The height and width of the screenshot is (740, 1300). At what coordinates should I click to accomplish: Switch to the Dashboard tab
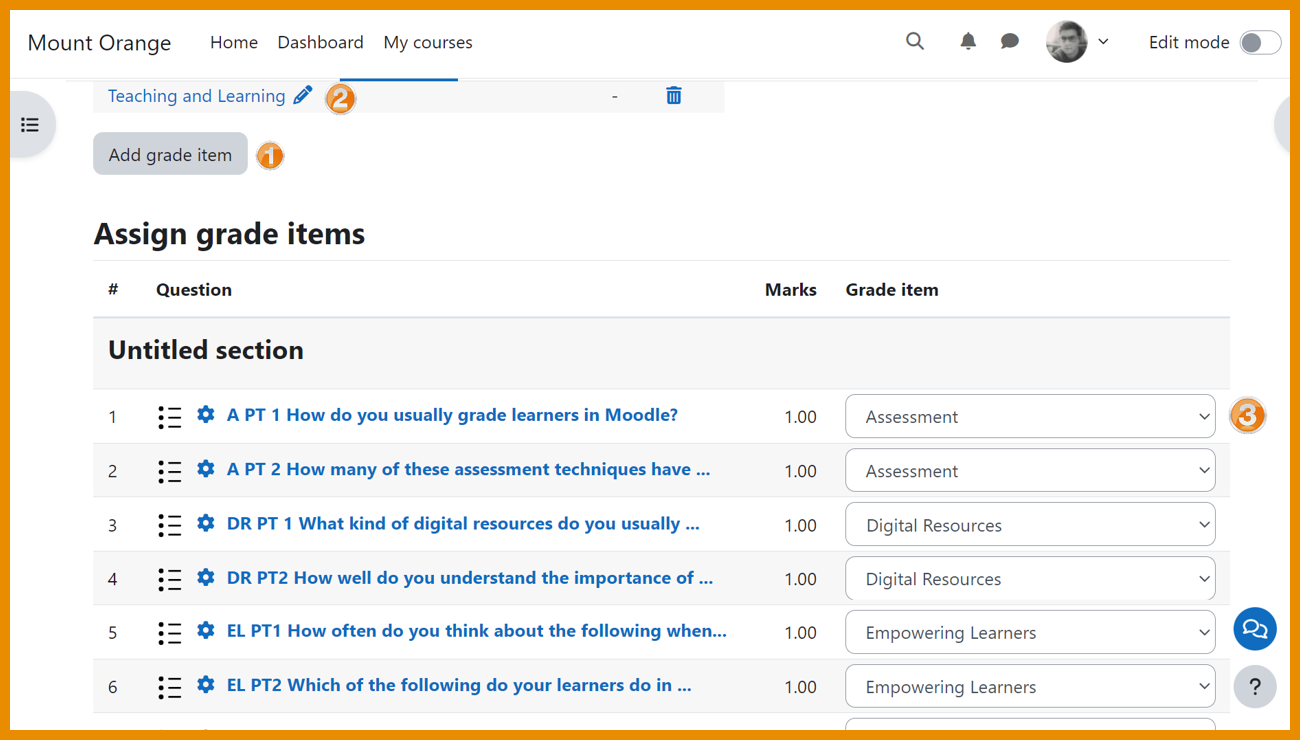[320, 42]
